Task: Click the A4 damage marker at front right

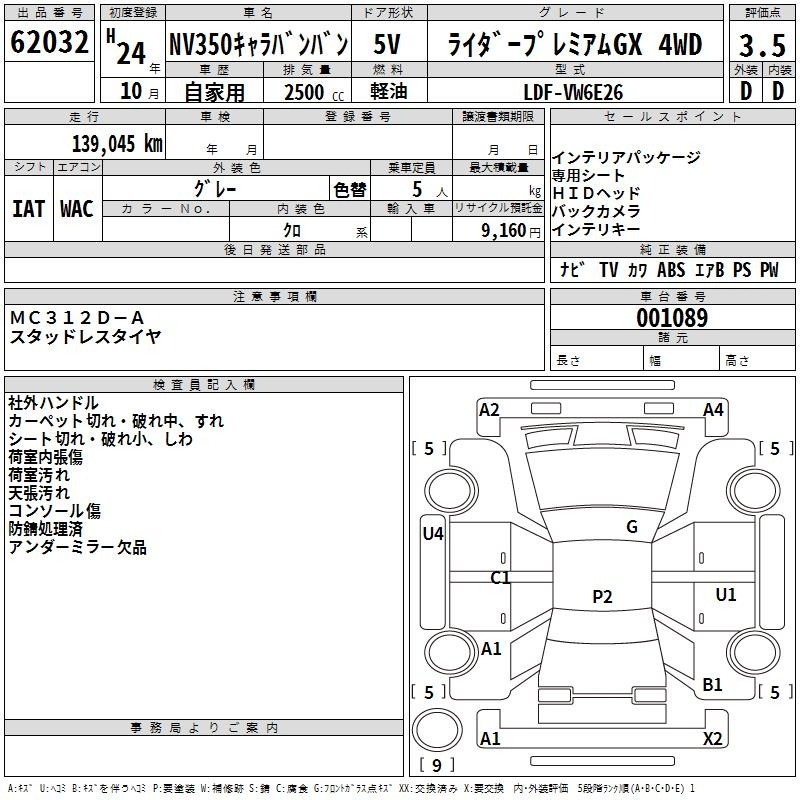Action: coord(713,409)
